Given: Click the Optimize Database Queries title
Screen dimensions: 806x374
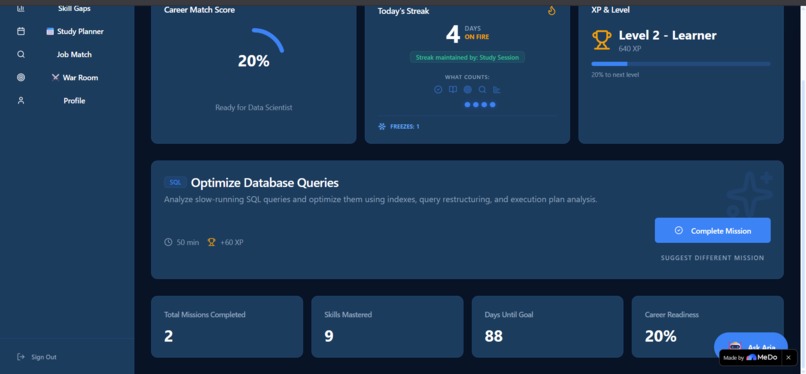Looking at the screenshot, I should (265, 183).
